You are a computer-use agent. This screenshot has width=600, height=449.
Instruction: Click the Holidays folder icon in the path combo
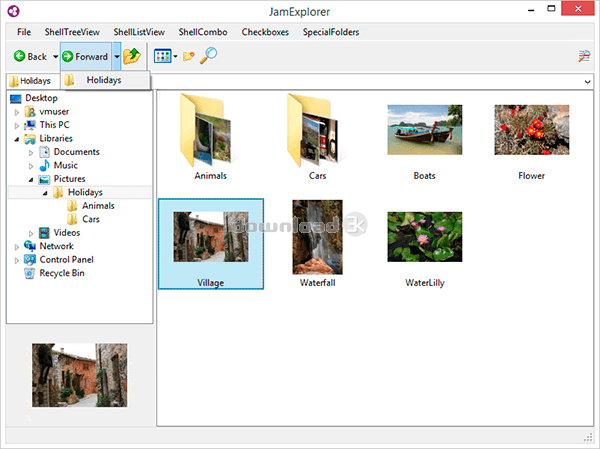point(13,81)
